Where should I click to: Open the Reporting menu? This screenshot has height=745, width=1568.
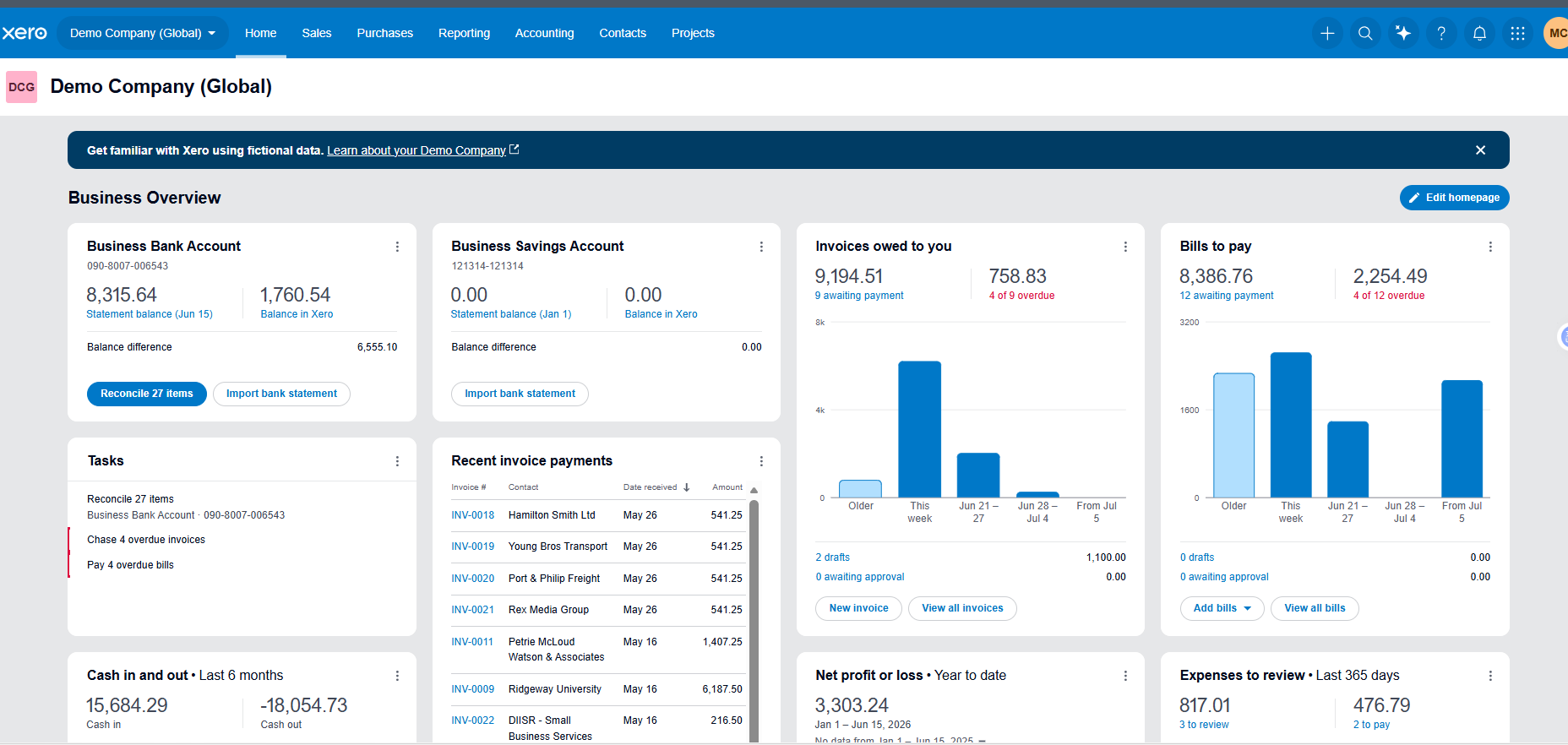[x=464, y=33]
